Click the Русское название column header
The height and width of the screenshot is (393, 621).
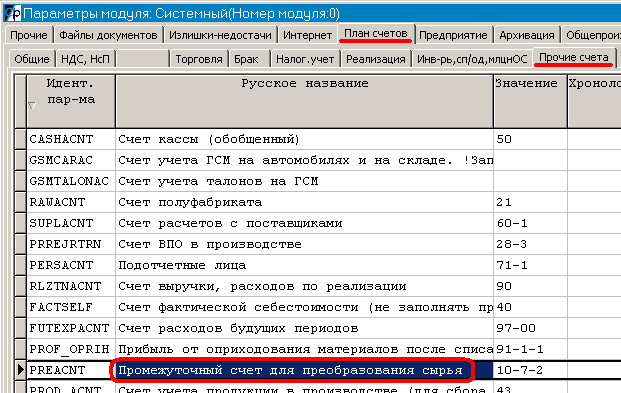coord(304,101)
